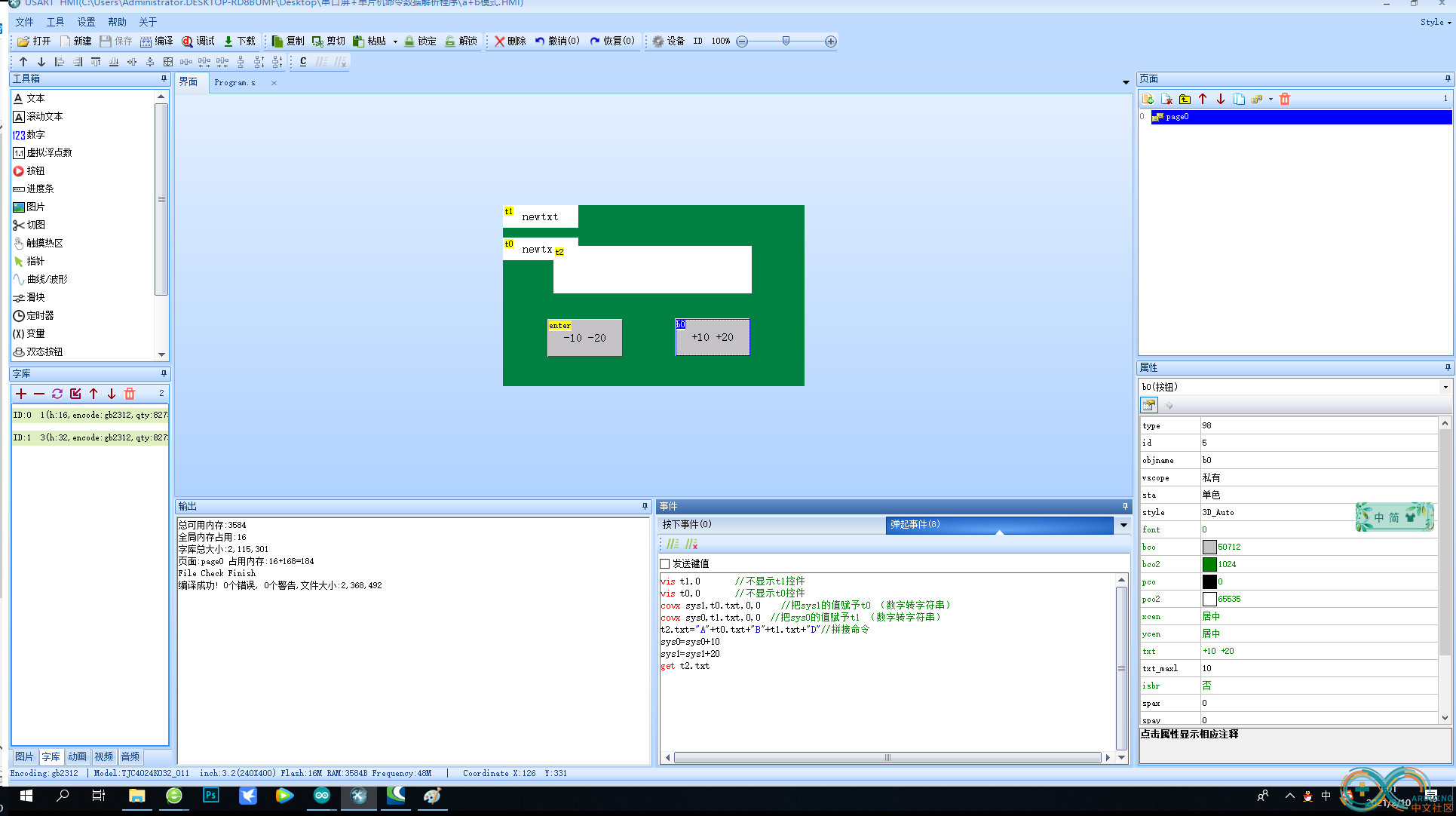This screenshot has height=816, width=1456.
Task: Click the 打开 (Open) toolbar button
Action: click(34, 41)
